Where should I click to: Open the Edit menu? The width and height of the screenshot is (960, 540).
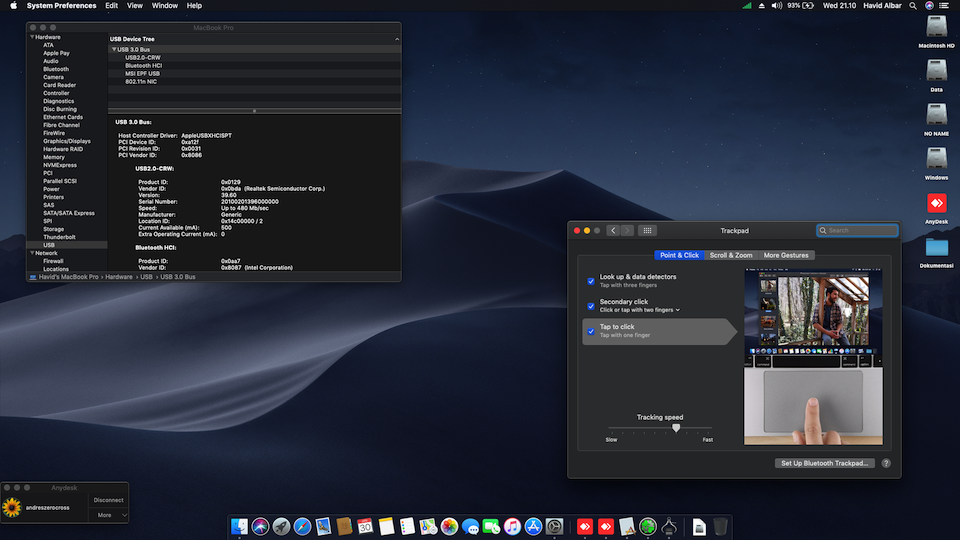tap(111, 6)
